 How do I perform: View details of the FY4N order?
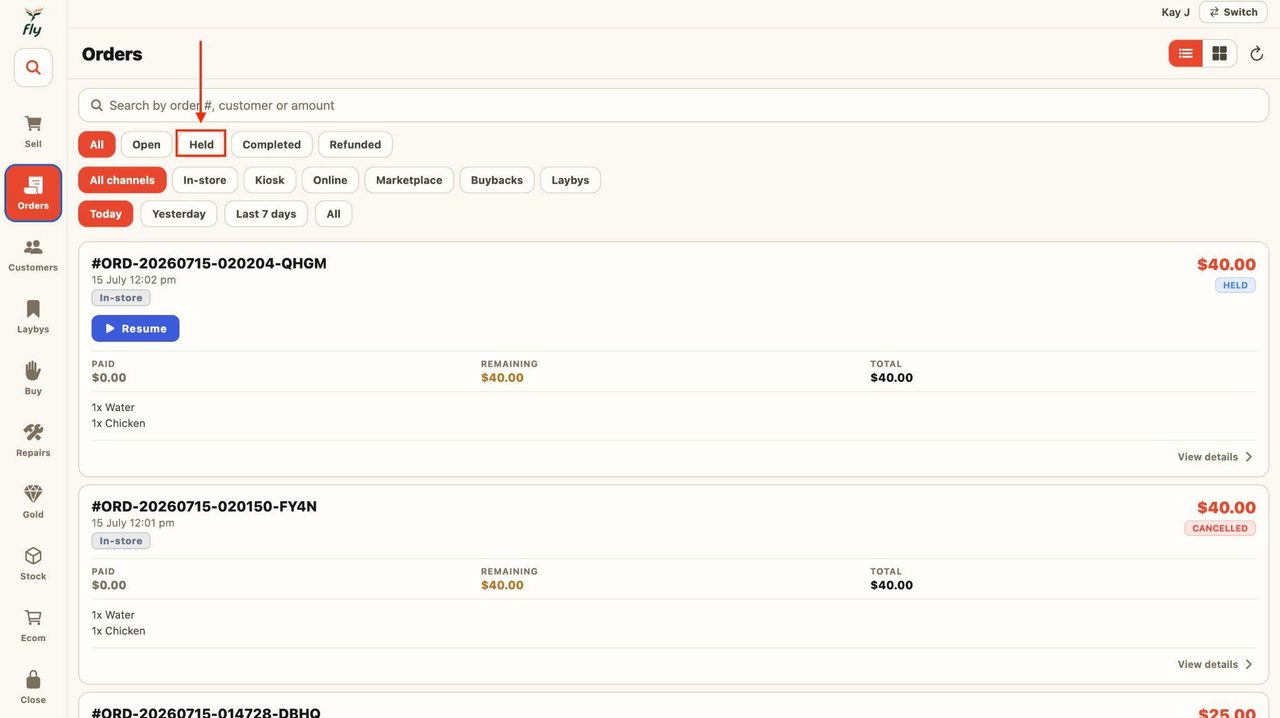pos(1215,664)
